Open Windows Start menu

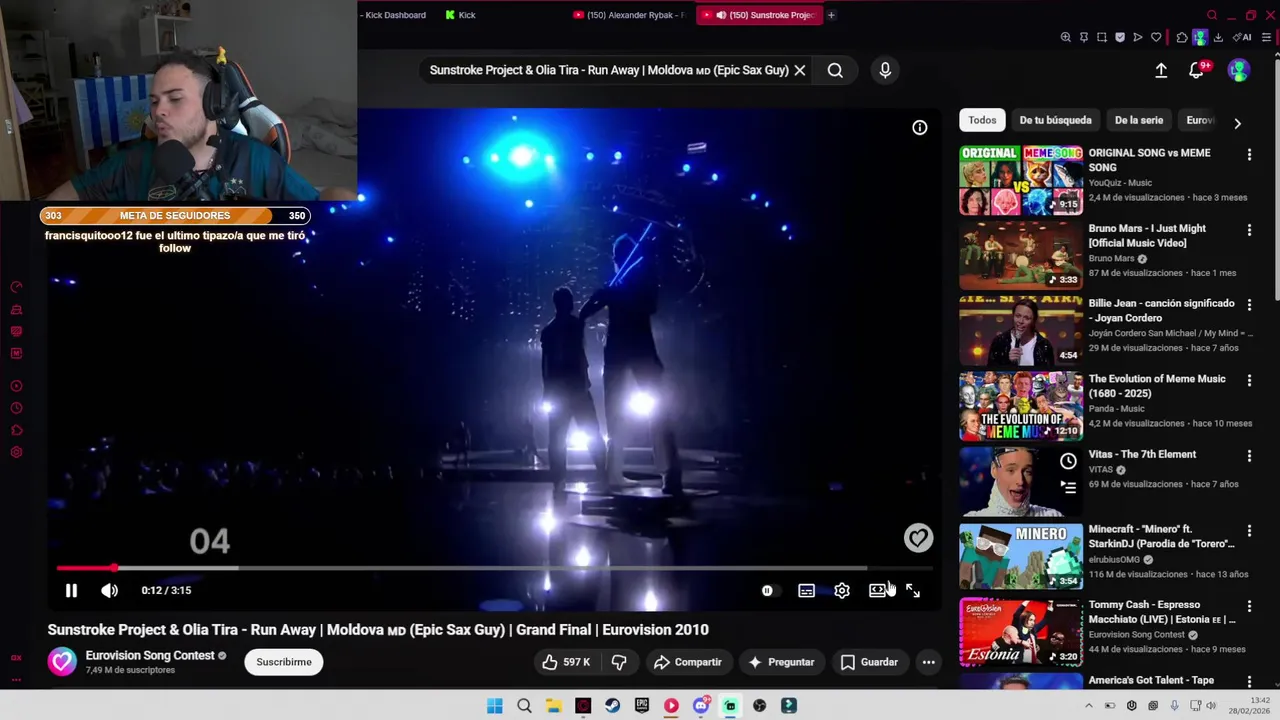tap(494, 706)
